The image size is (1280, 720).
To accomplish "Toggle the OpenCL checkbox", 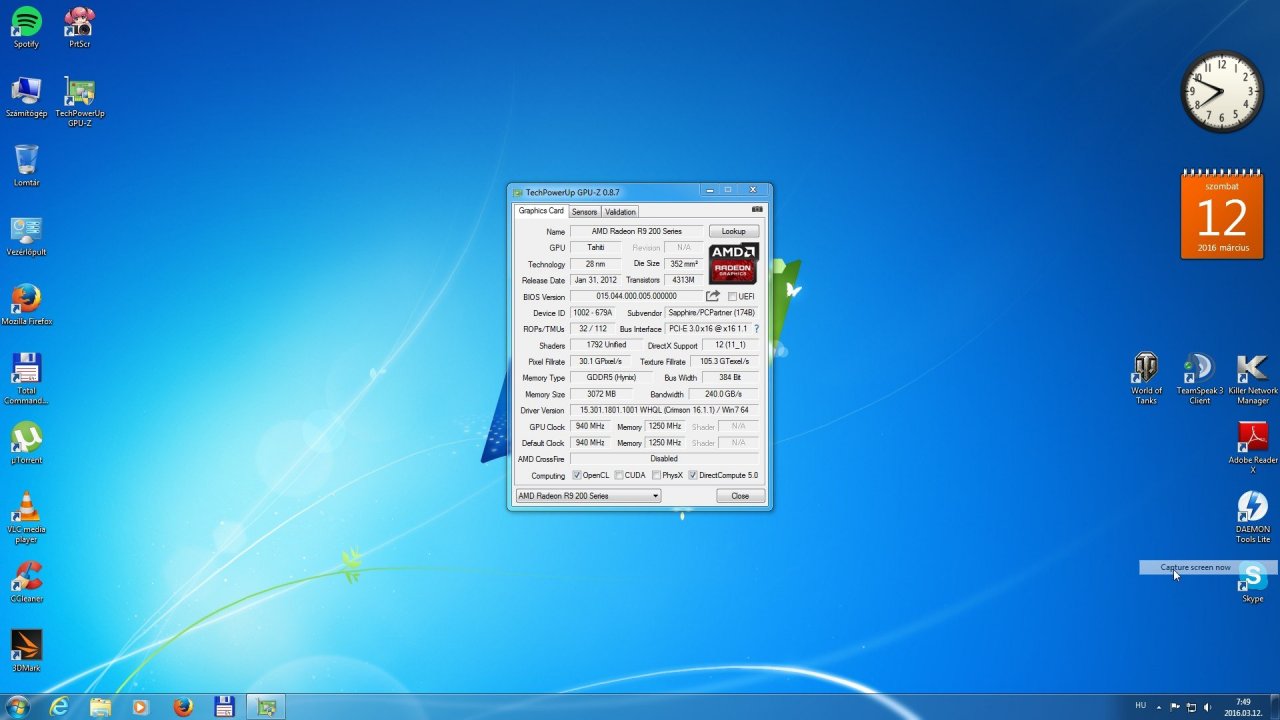I will [576, 475].
